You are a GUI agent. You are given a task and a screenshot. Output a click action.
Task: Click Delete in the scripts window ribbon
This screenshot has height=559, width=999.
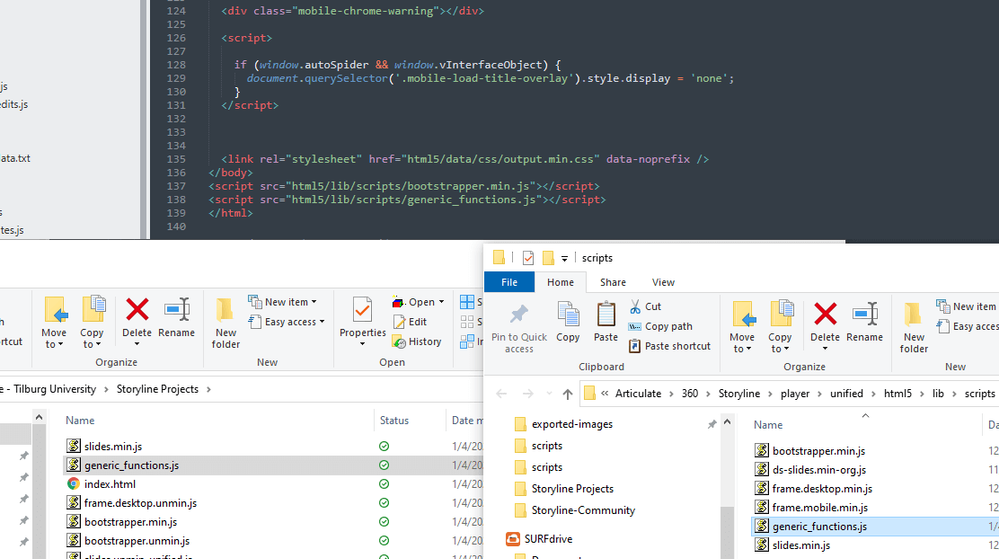(824, 324)
